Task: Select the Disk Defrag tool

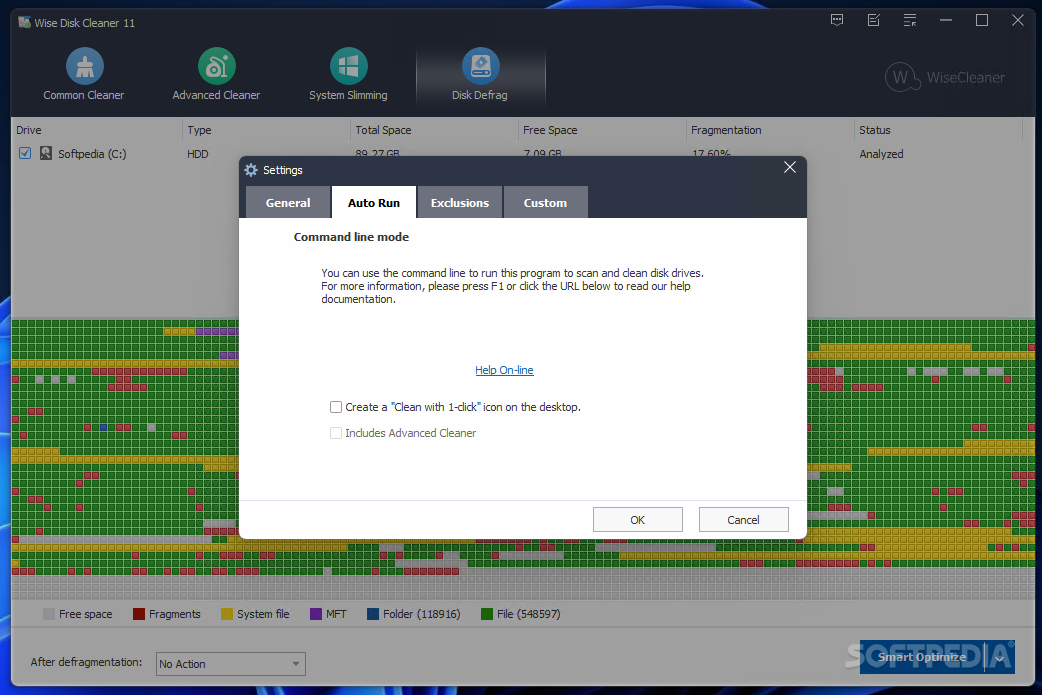Action: coord(480,74)
